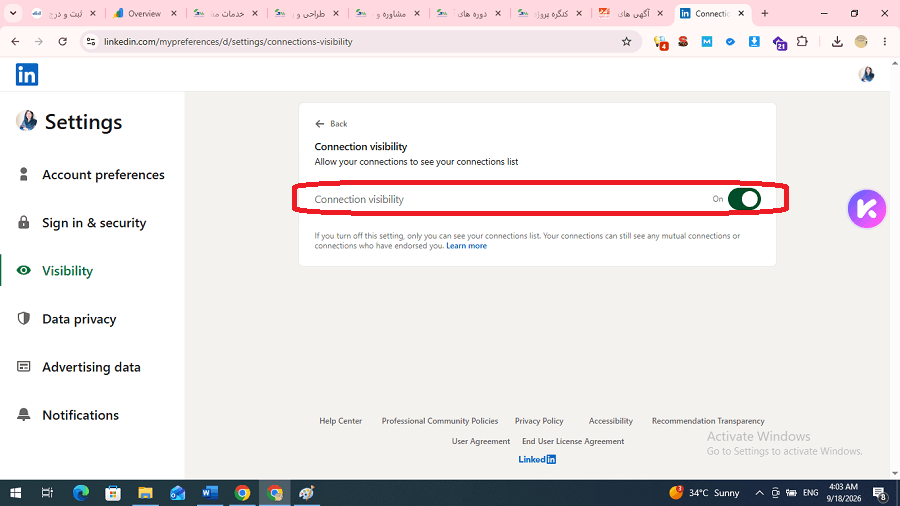The width and height of the screenshot is (900, 506).
Task: Close the Overview tab
Action: pyautogui.click(x=174, y=13)
